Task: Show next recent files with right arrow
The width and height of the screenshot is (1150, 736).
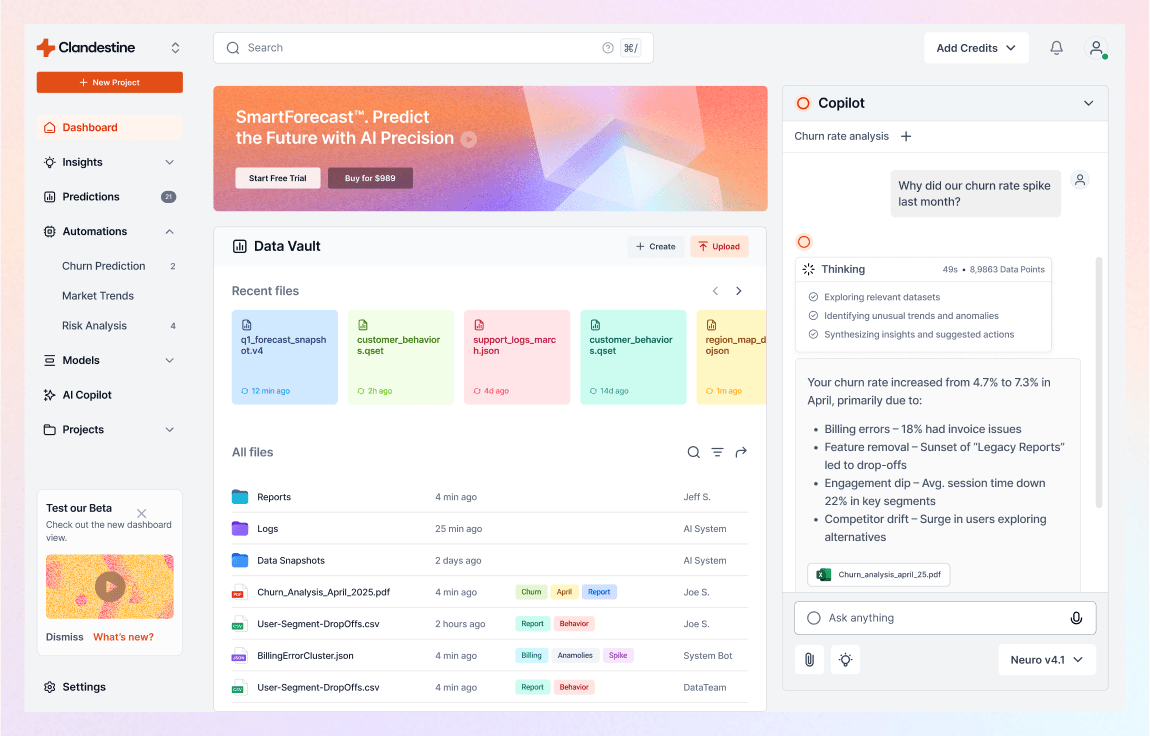Action: (739, 291)
